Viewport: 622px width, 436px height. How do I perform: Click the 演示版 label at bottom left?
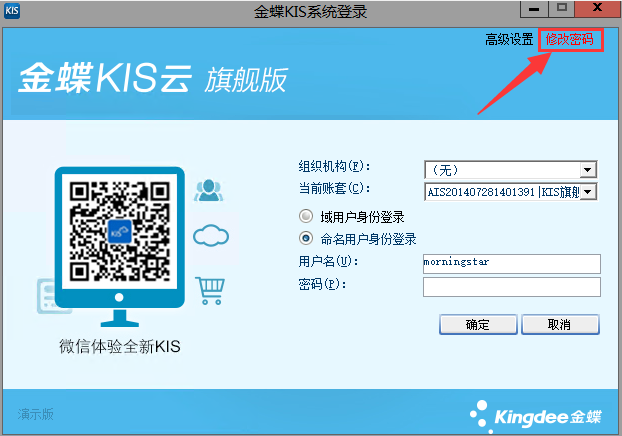(x=35, y=414)
